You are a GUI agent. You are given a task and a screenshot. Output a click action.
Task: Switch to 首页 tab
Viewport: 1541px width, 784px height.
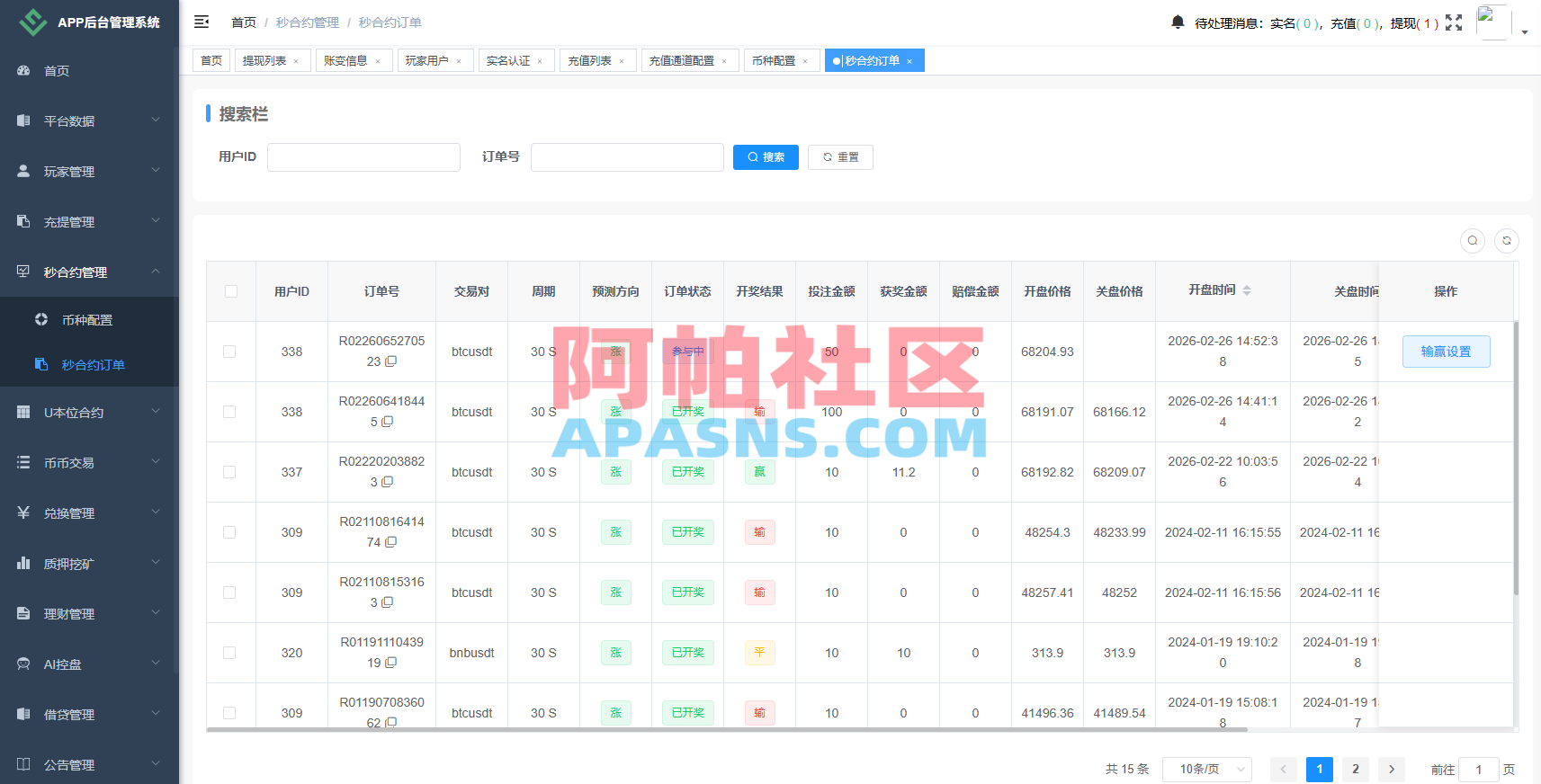click(211, 60)
